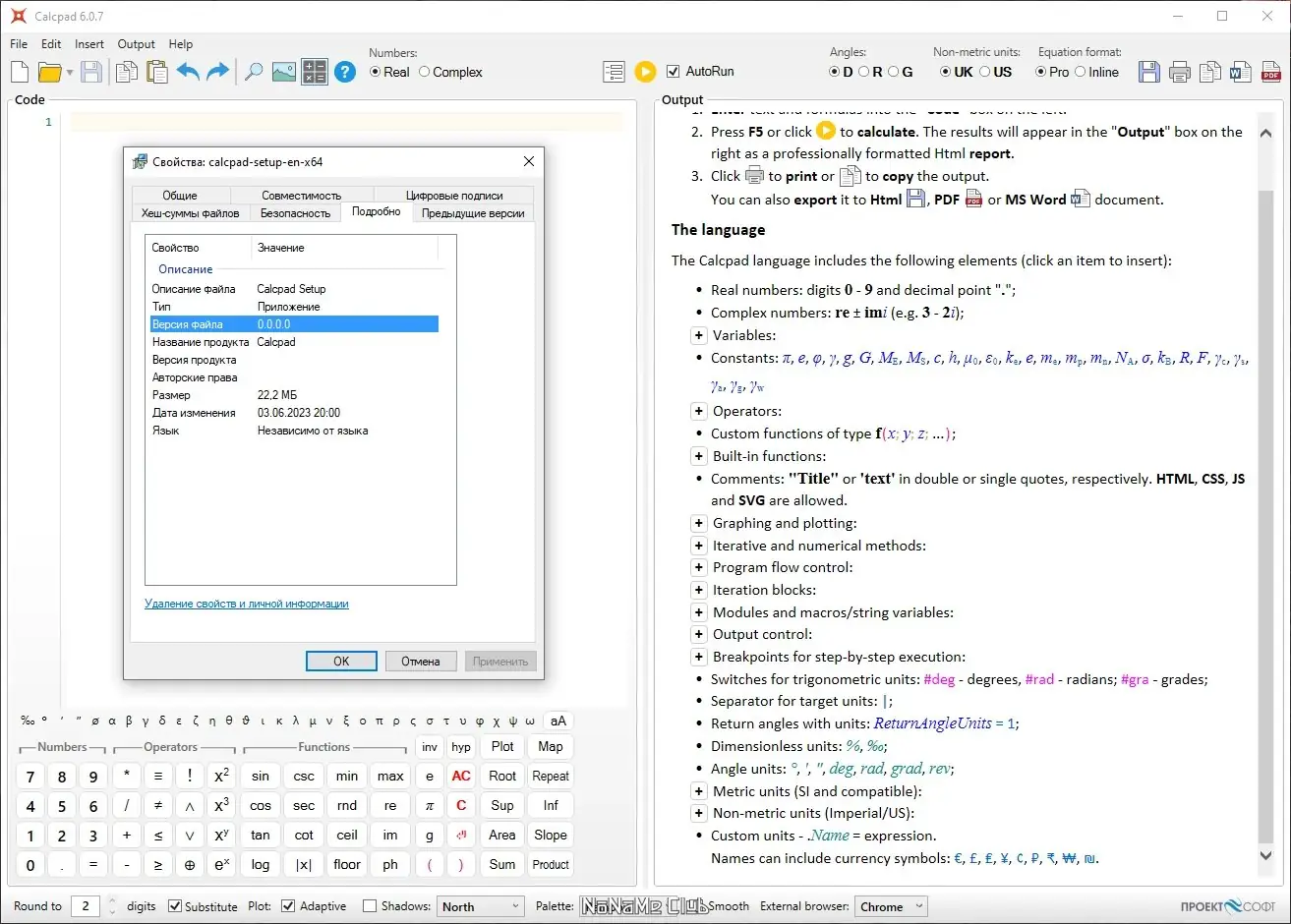Disable the AutoRun checkbox

click(674, 72)
